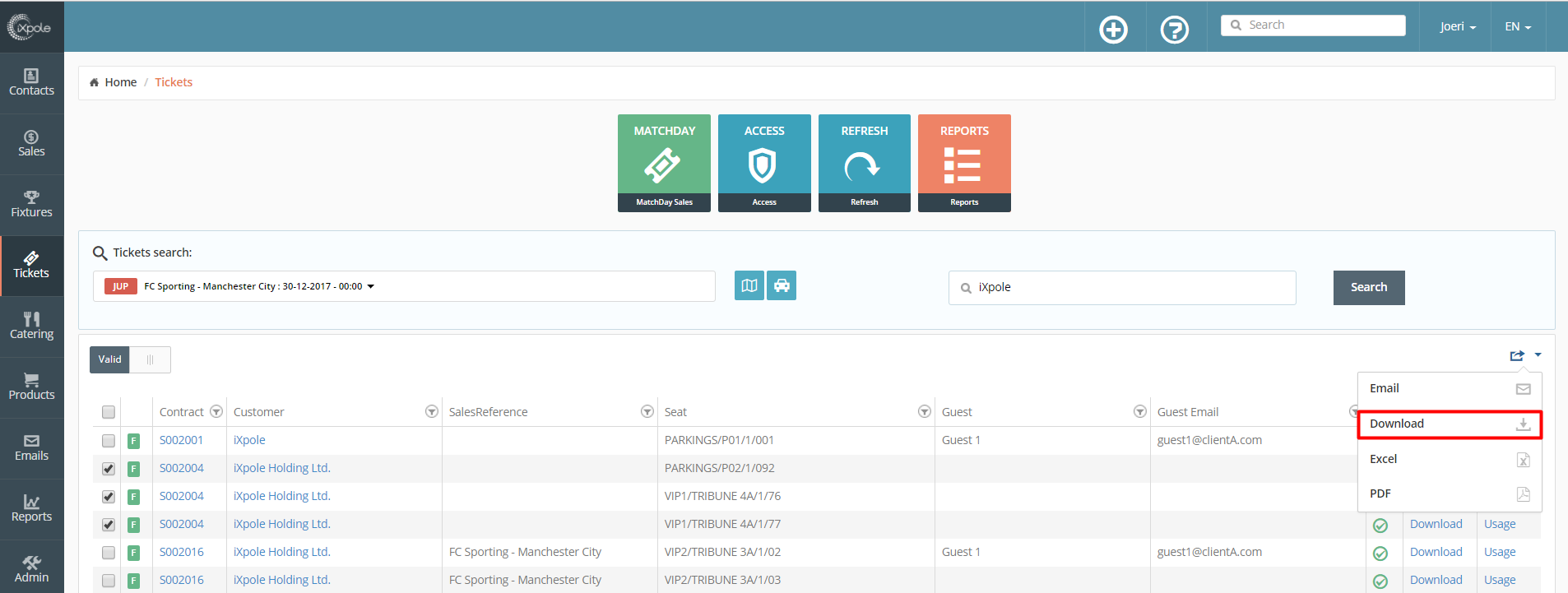
Task: Toggle the Valid switch
Action: pos(130,359)
